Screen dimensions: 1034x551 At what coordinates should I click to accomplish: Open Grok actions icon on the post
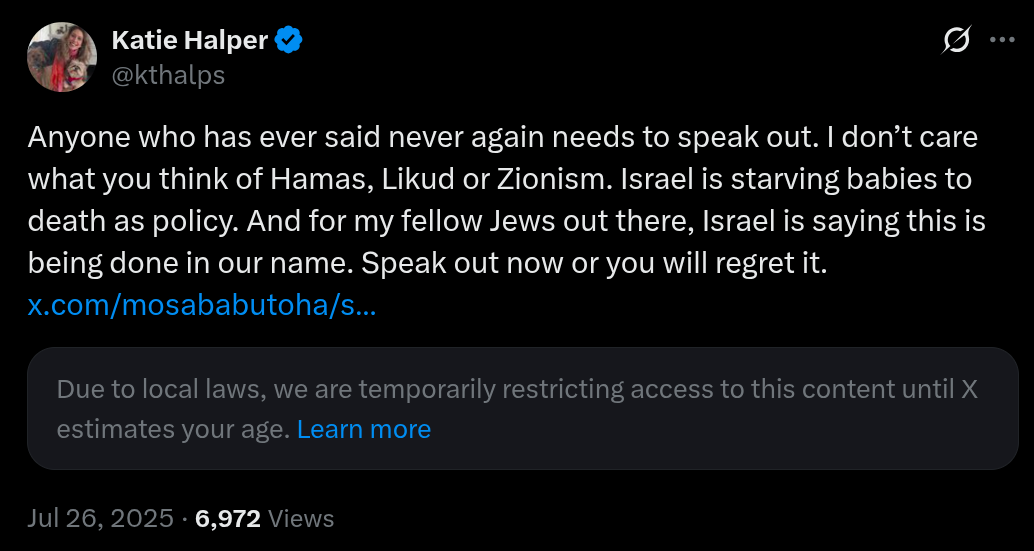click(x=956, y=40)
